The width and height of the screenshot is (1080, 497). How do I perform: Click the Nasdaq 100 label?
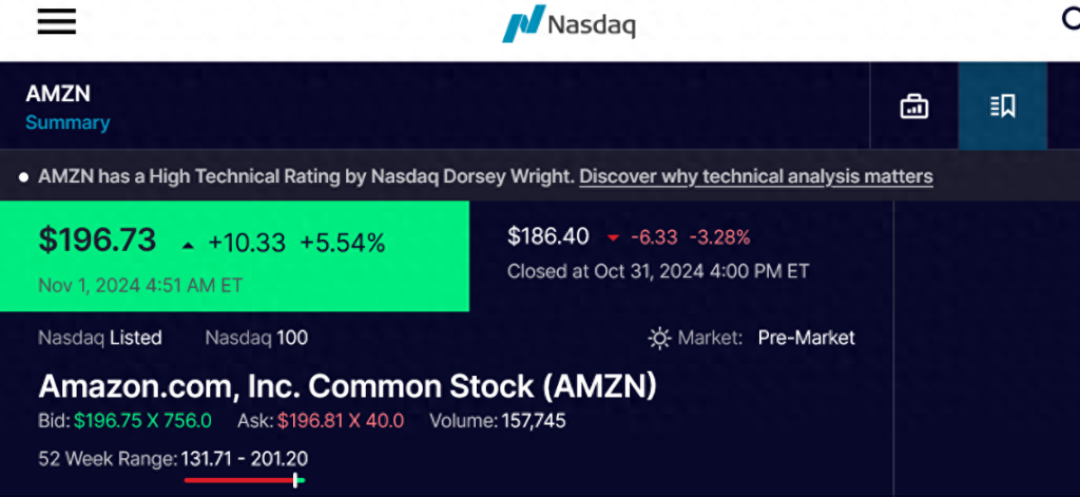(x=256, y=338)
